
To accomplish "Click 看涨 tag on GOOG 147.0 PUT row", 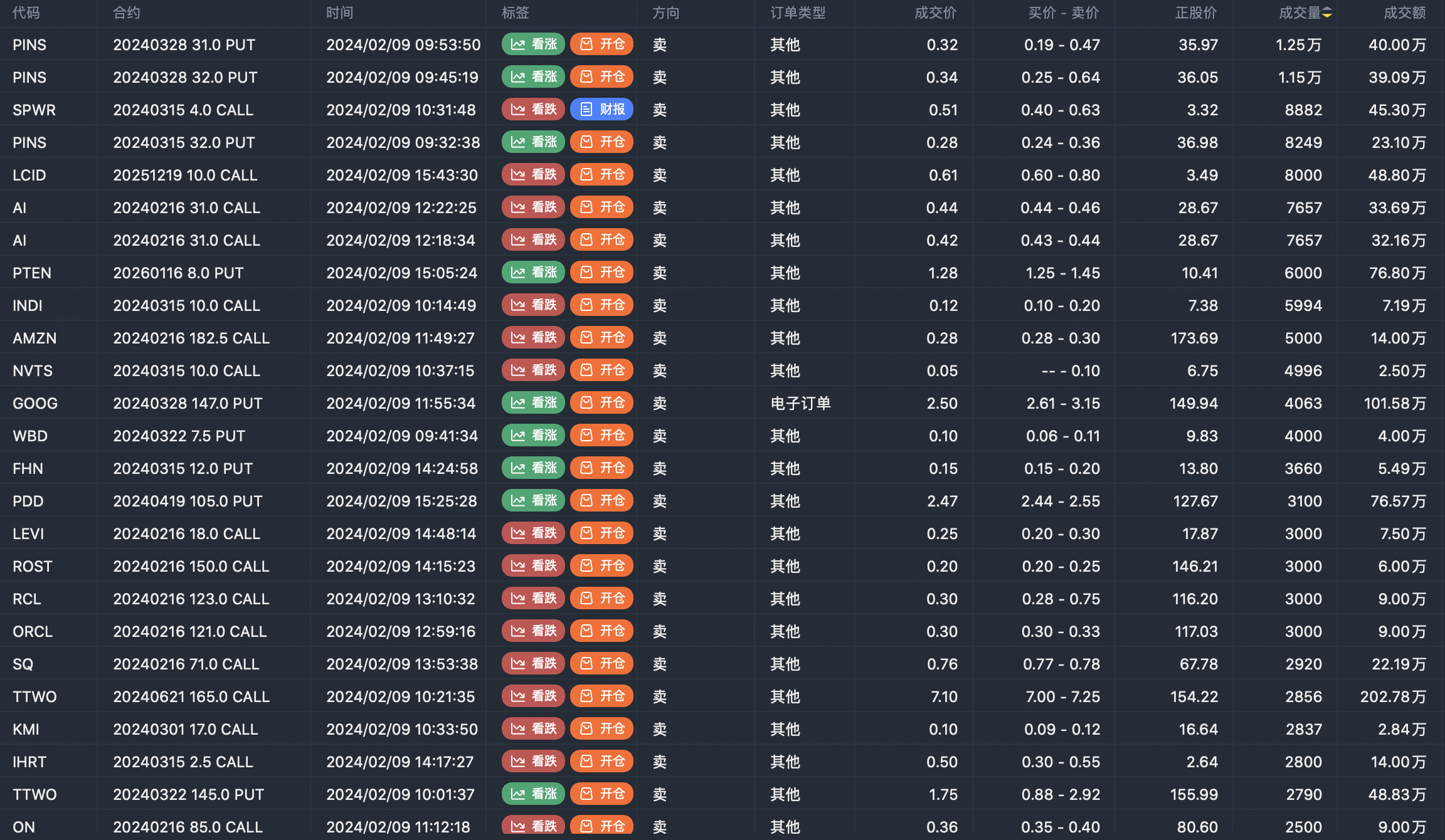I will 533,403.
